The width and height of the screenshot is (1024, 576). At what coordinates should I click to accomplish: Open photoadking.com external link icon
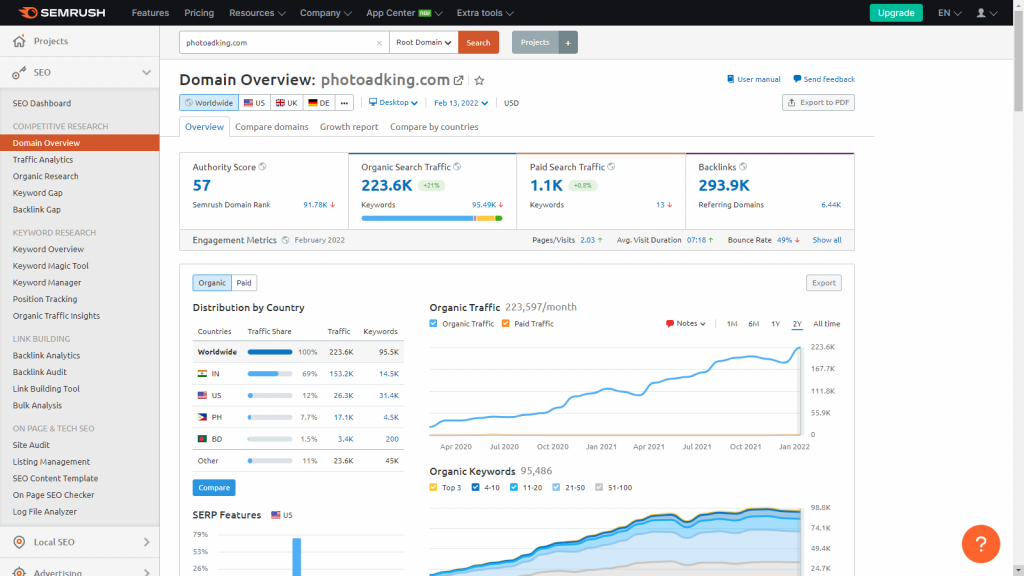coord(458,80)
